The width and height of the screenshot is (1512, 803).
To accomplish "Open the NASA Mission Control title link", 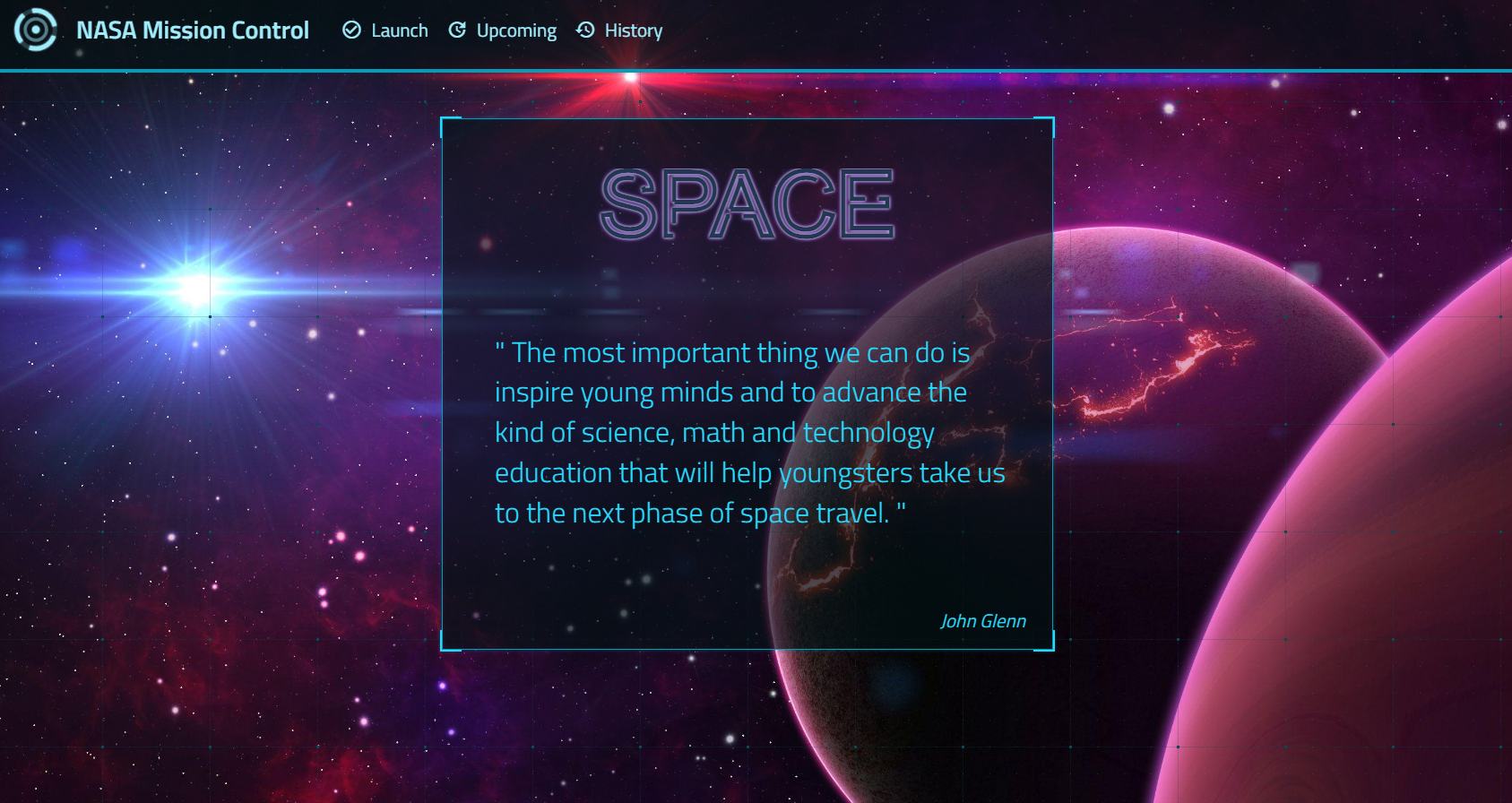I will [193, 30].
